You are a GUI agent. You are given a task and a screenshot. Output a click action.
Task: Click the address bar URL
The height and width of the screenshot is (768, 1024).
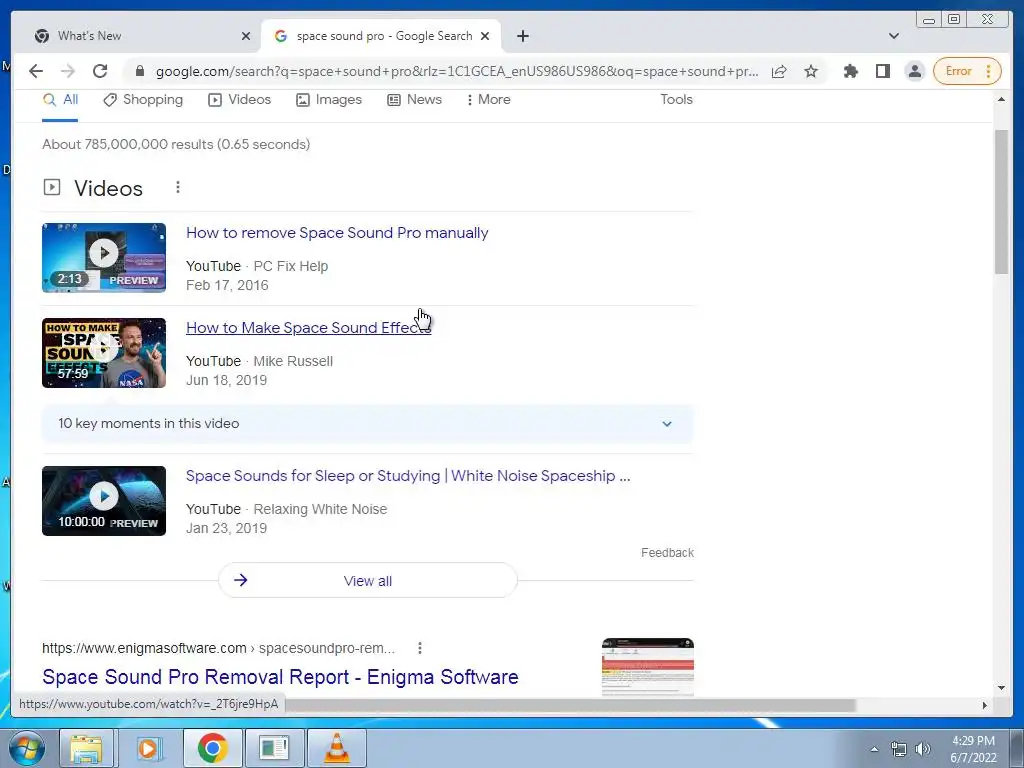pos(457,71)
